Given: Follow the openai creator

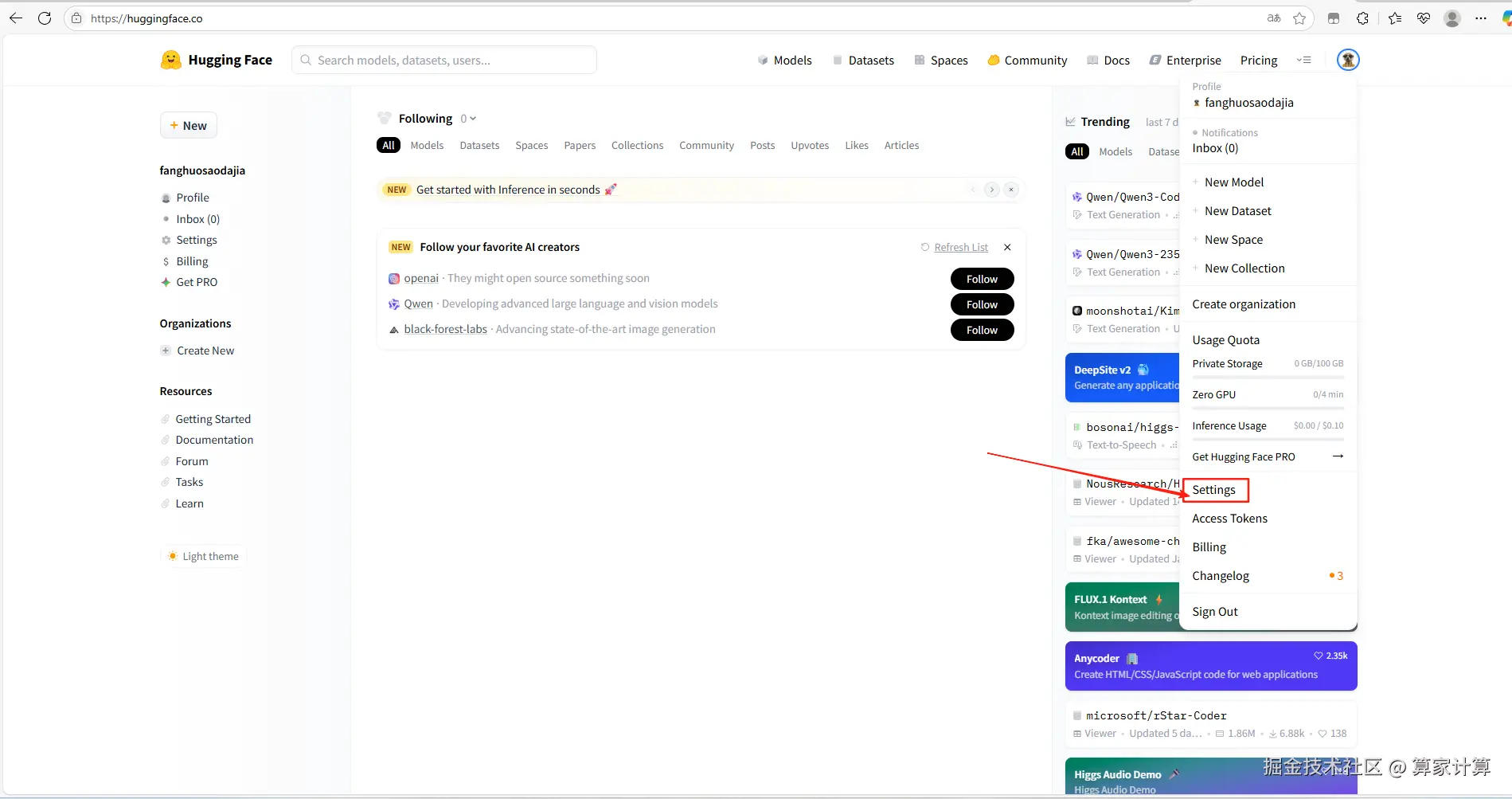Looking at the screenshot, I should pos(982,279).
